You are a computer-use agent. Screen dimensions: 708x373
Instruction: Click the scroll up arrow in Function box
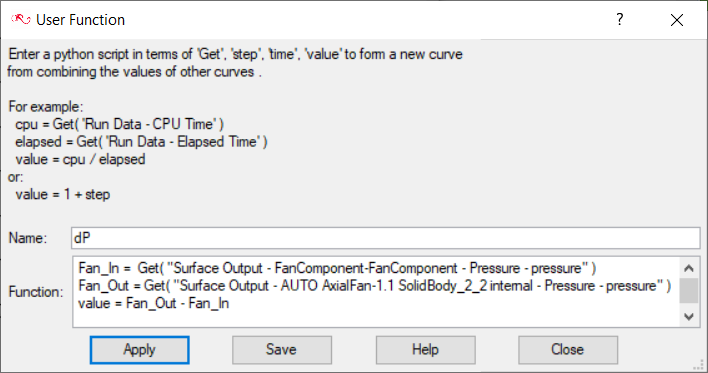coord(689,268)
